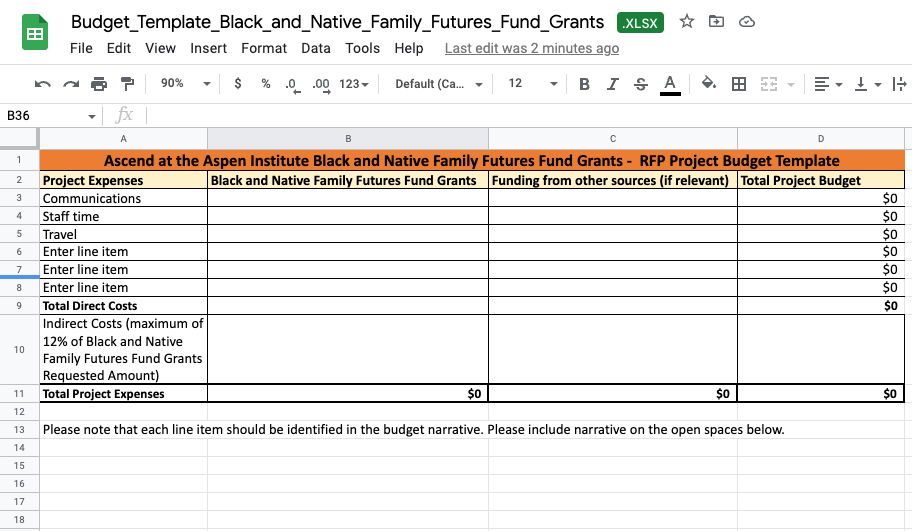Expand the name box B36 dropdown
The width and height of the screenshot is (912, 531).
[x=91, y=116]
